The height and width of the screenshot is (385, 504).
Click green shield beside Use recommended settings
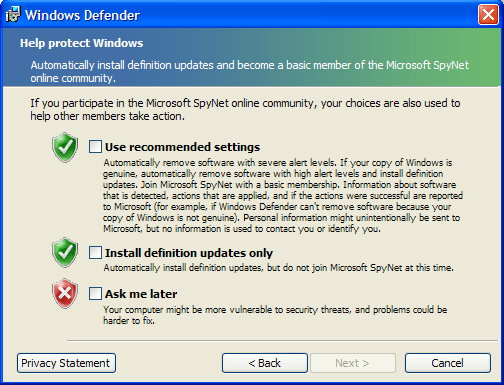click(x=65, y=147)
